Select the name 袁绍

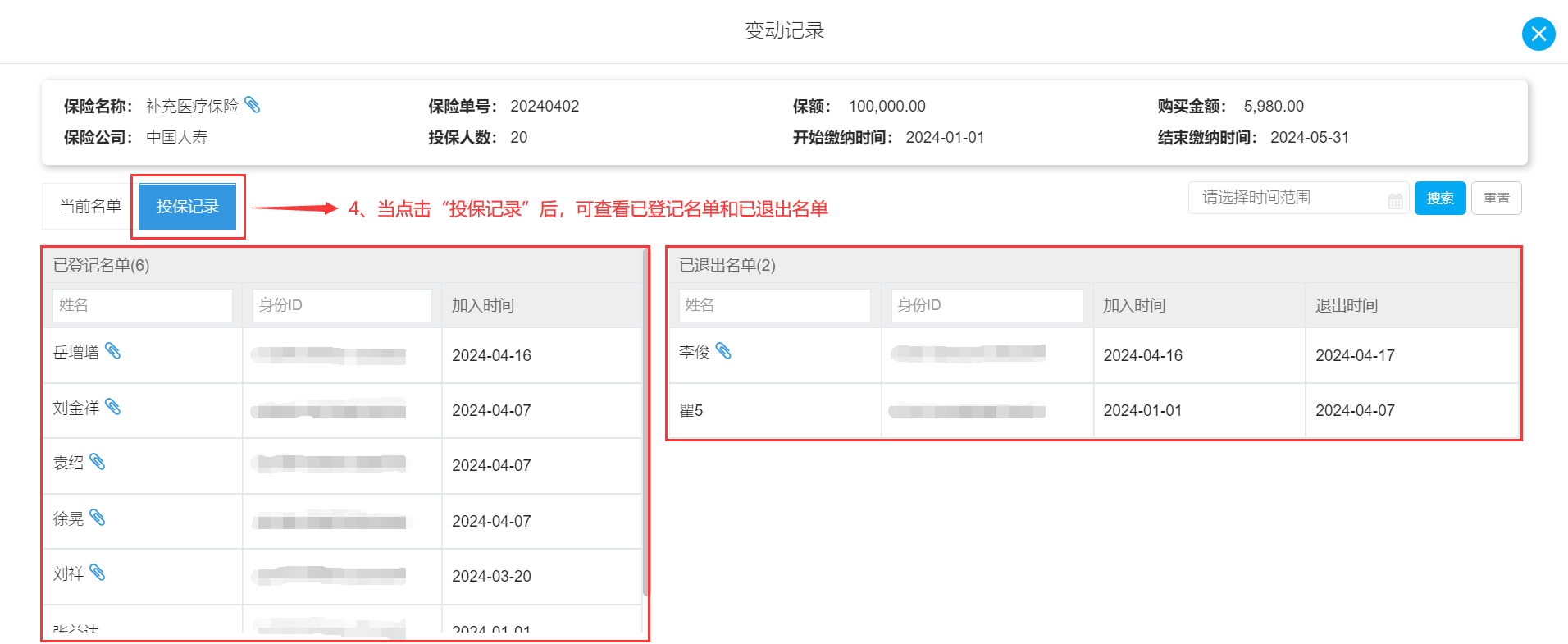pyautogui.click(x=68, y=464)
